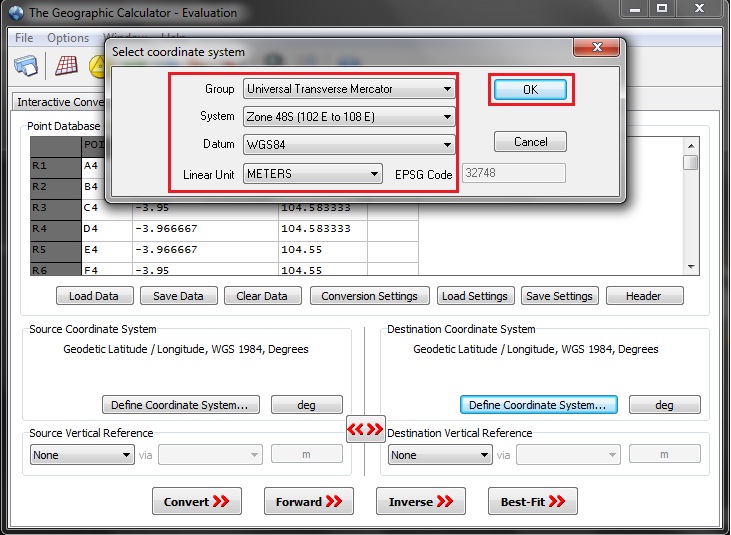
Task: Select row header R5
Action: (55, 251)
